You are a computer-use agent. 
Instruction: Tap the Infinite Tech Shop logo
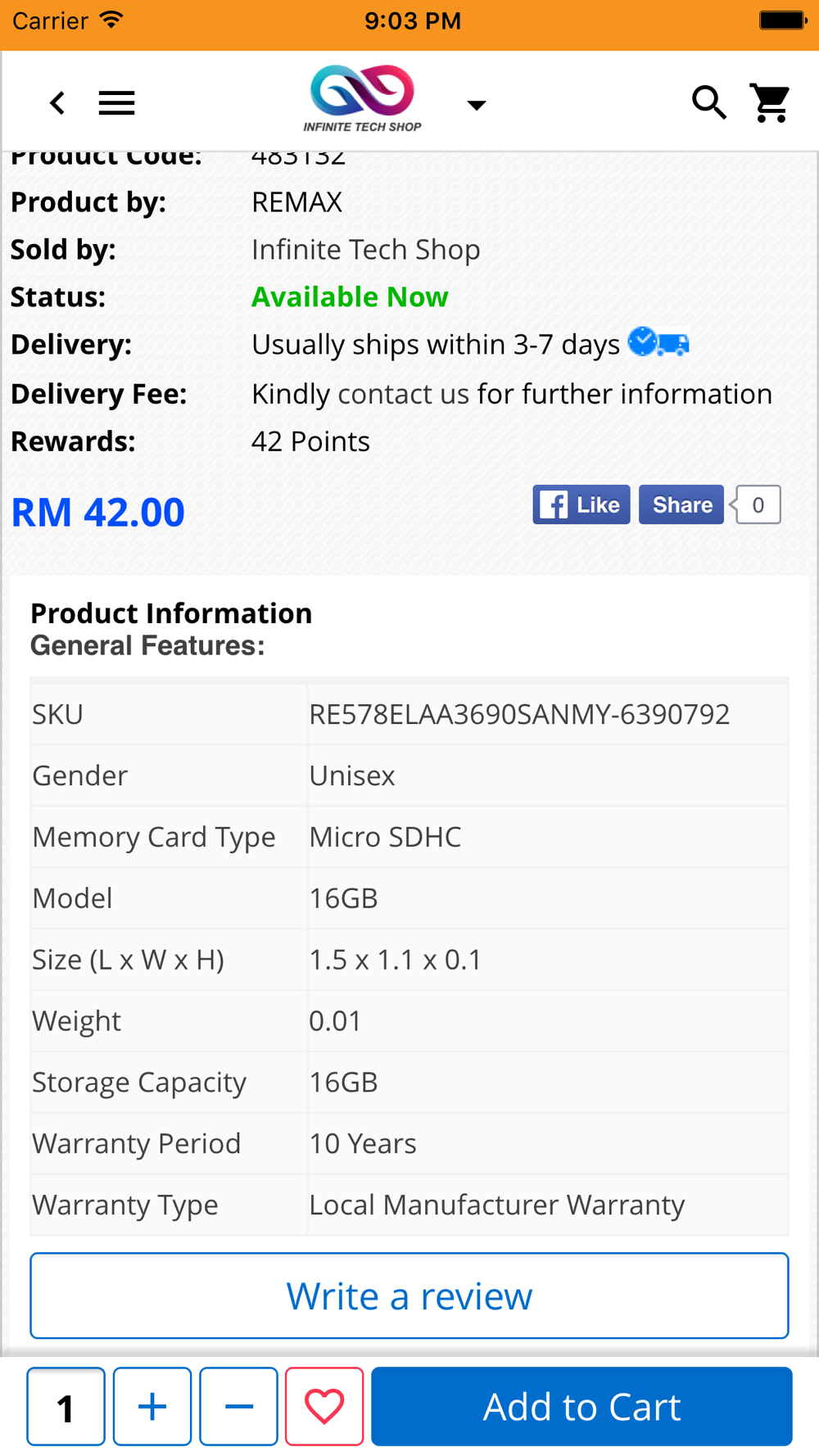[363, 99]
